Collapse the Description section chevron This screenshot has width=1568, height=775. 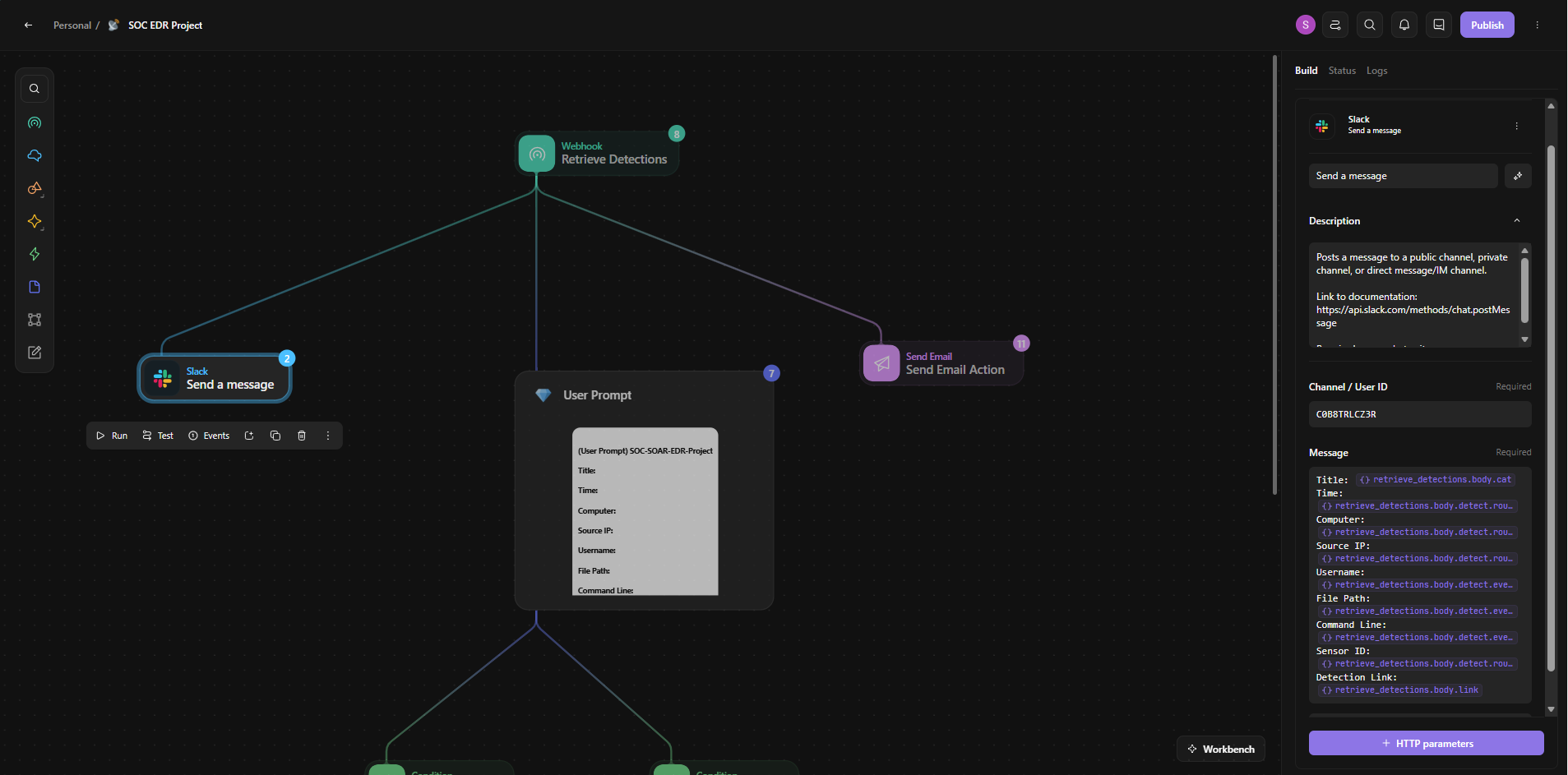coord(1517,221)
